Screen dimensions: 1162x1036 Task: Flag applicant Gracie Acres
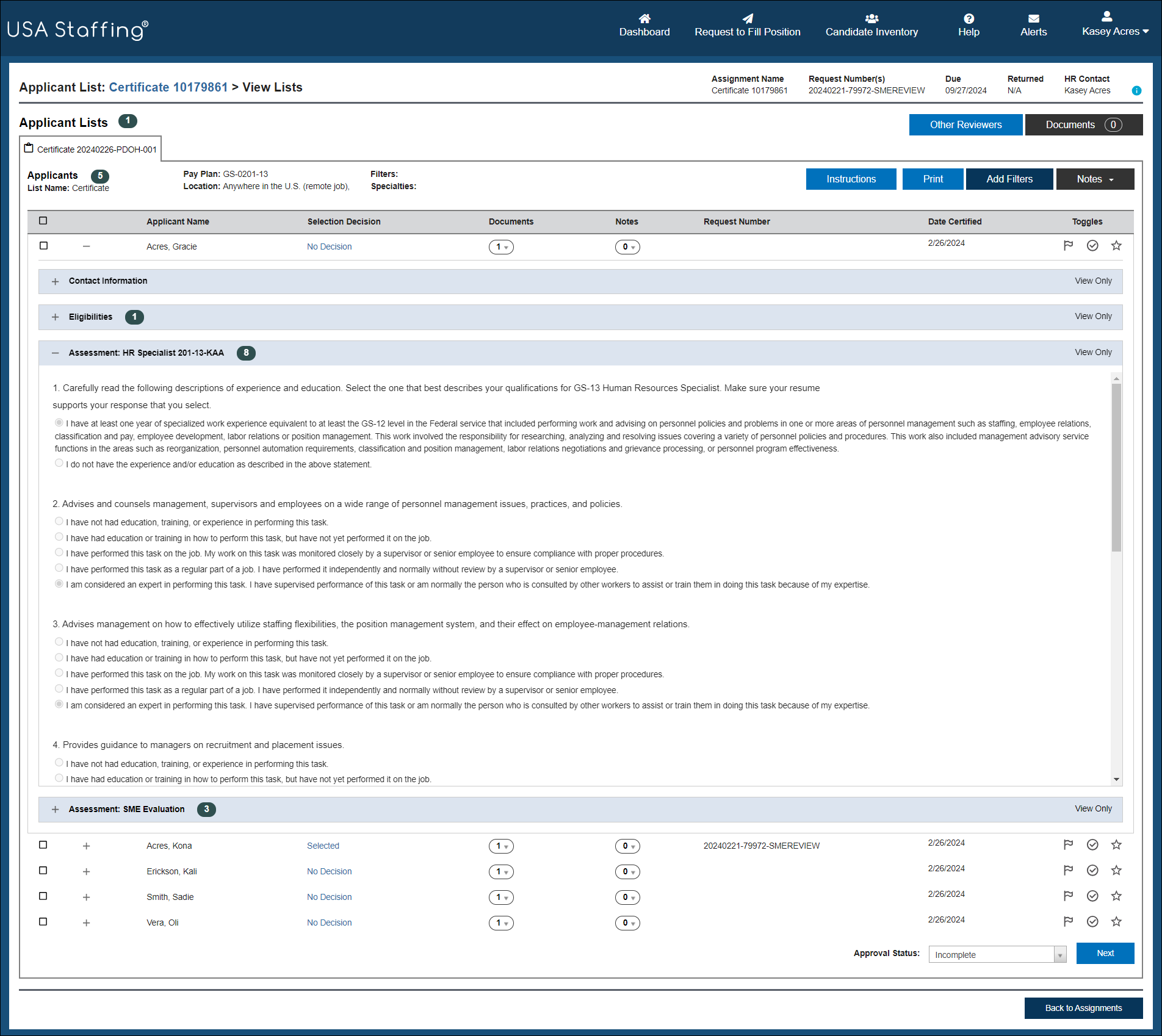(1068, 245)
